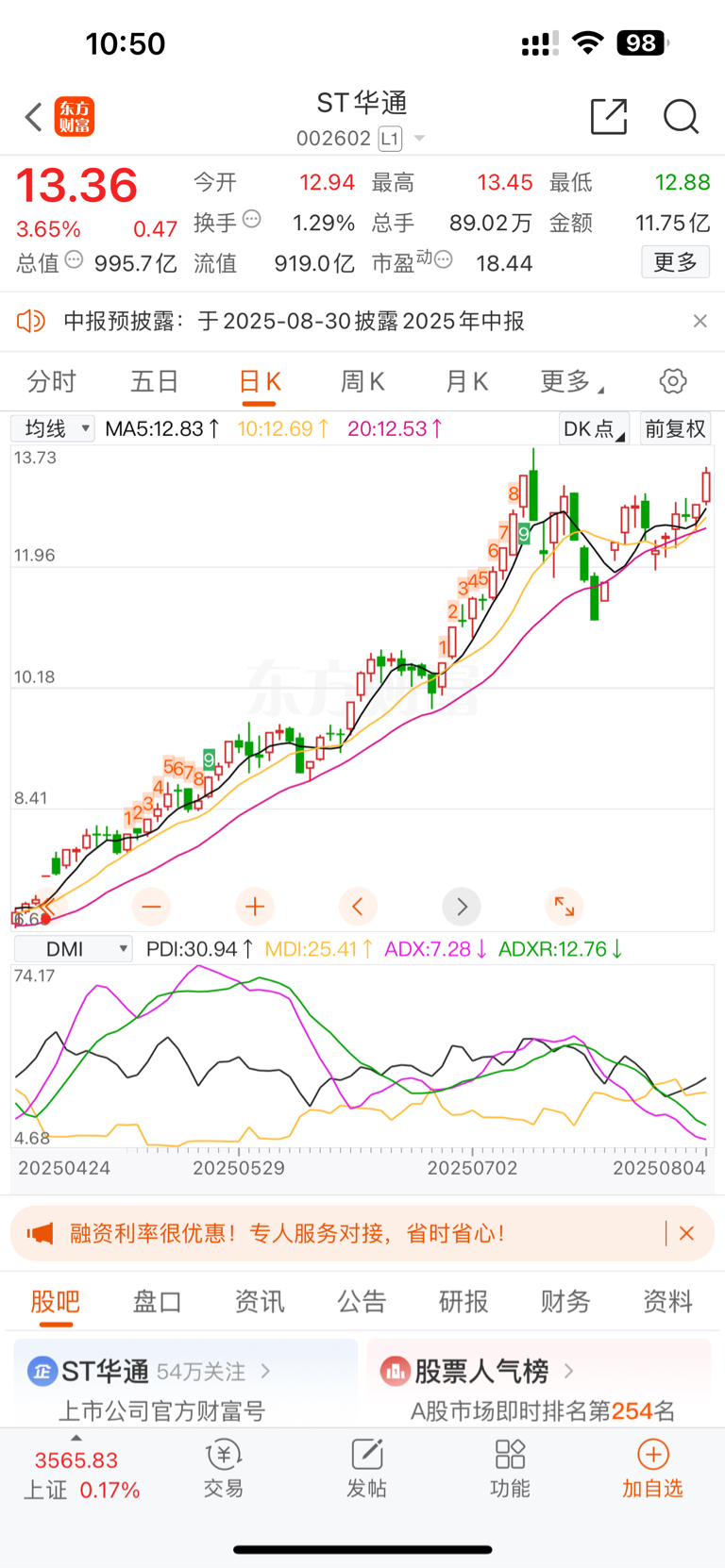The image size is (725, 1568).
Task: Tap the MDI:25.41 indicator value
Action: 319,949
